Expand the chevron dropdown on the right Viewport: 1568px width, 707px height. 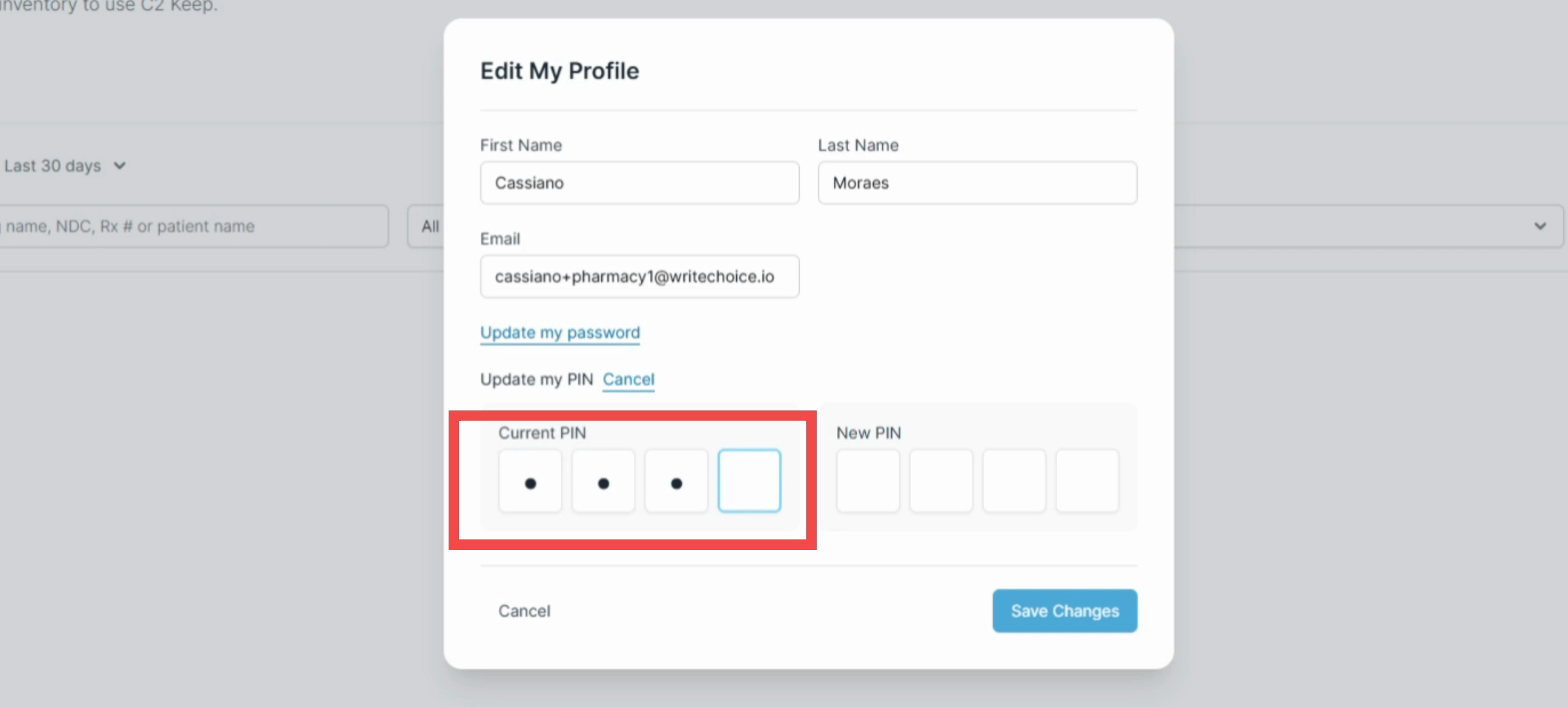pyautogui.click(x=1539, y=227)
